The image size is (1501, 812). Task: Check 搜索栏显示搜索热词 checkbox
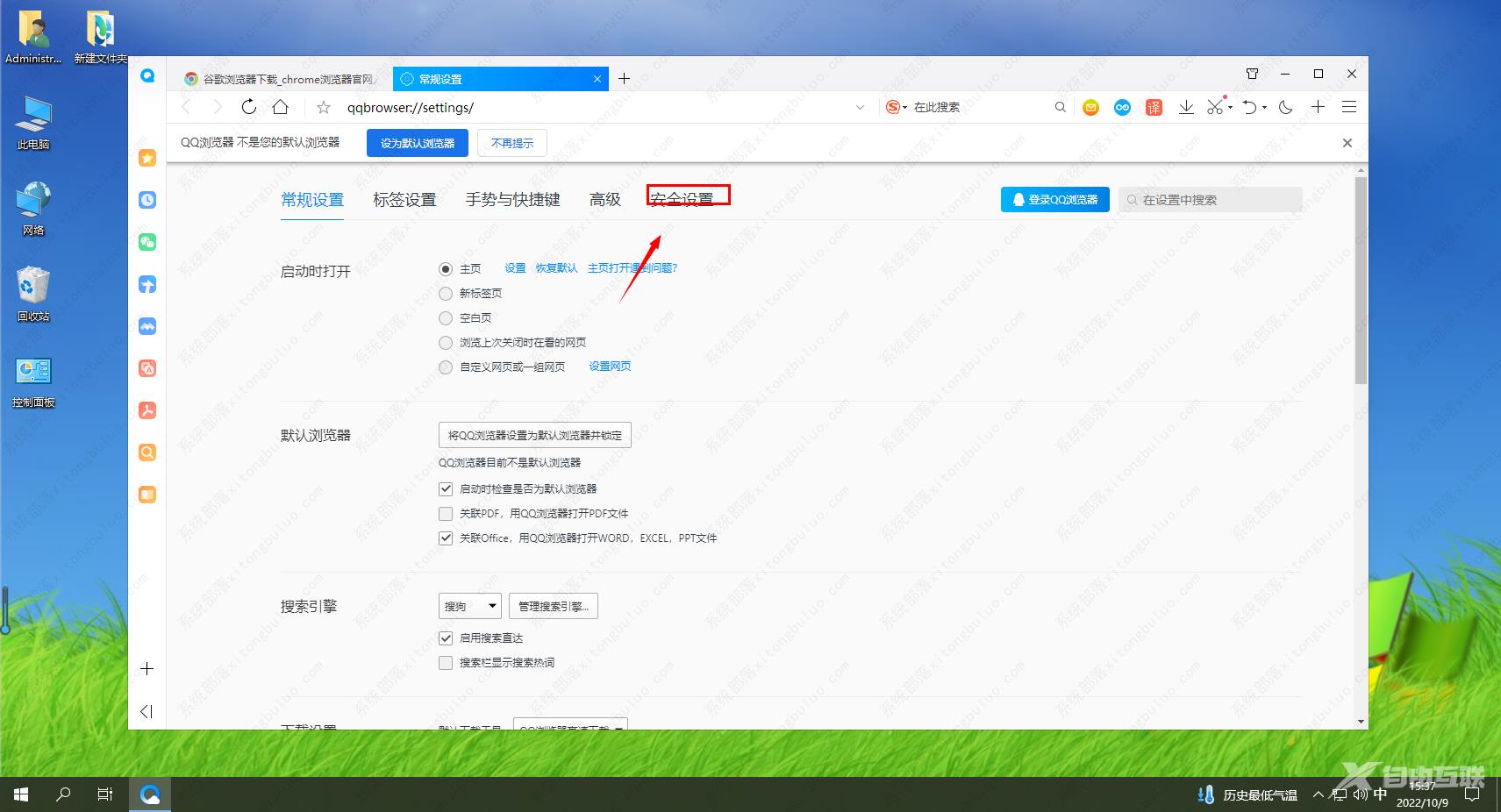[446, 663]
